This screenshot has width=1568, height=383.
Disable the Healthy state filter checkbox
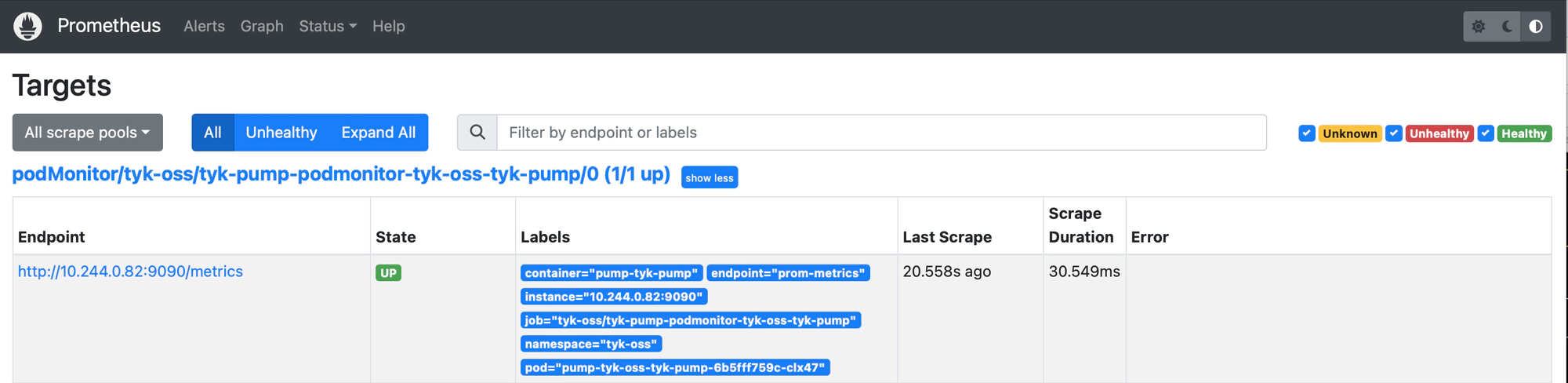pyautogui.click(x=1486, y=133)
